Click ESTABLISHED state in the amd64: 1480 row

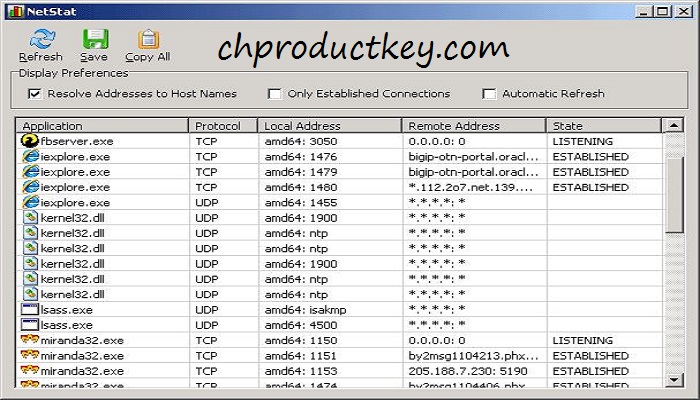point(591,187)
